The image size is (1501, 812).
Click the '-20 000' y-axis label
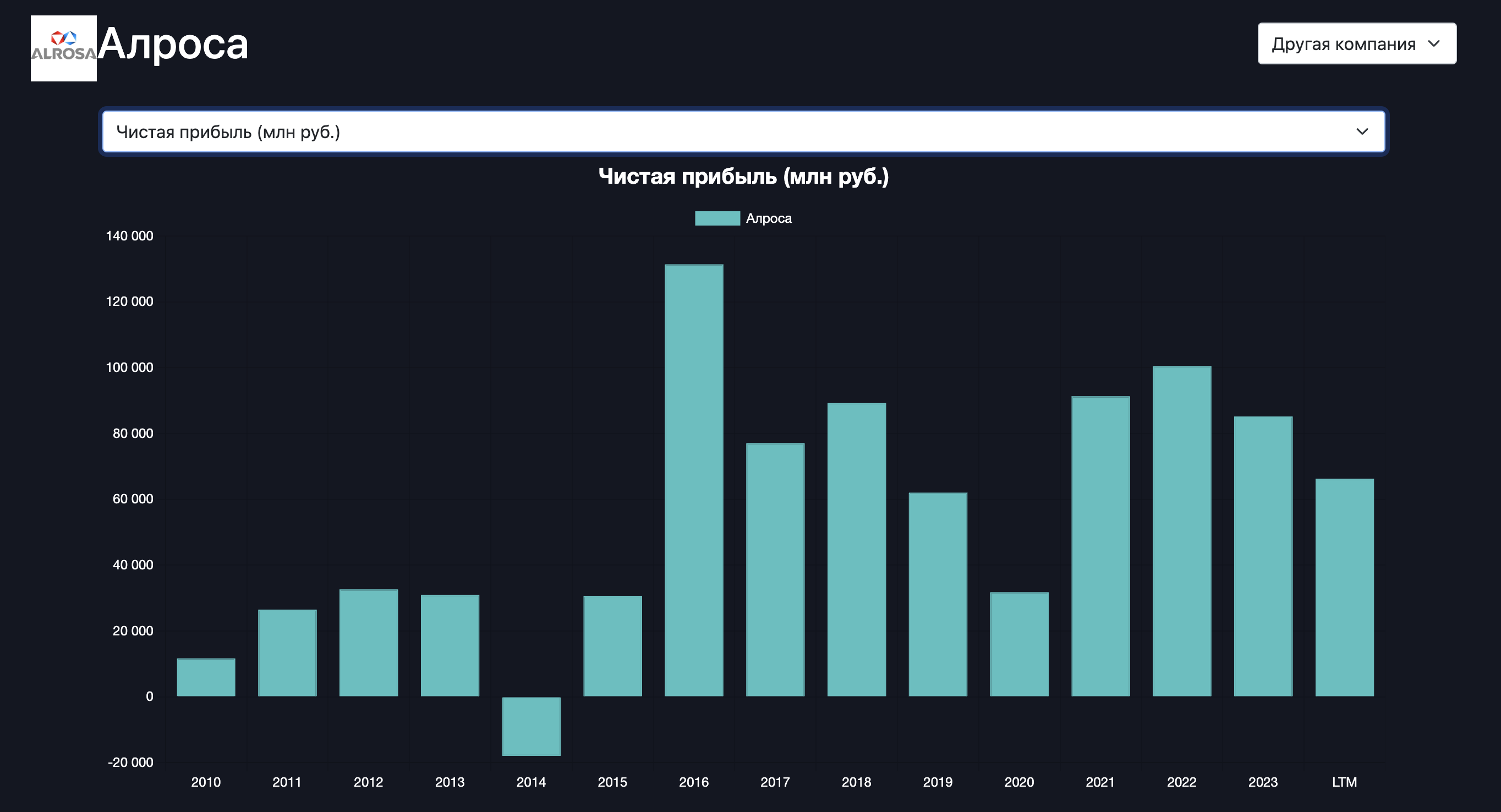[x=130, y=762]
